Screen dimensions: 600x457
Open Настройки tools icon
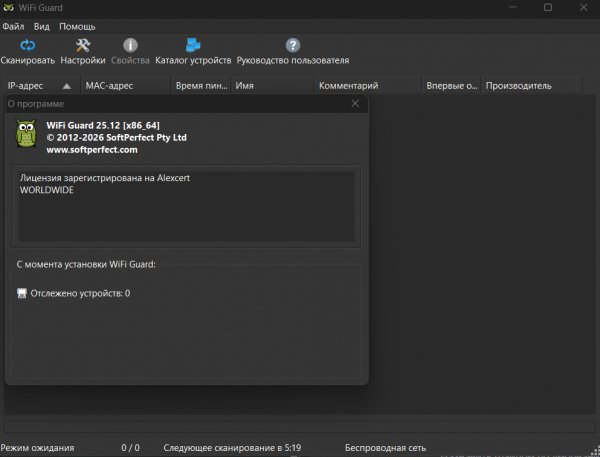pyautogui.click(x=83, y=45)
